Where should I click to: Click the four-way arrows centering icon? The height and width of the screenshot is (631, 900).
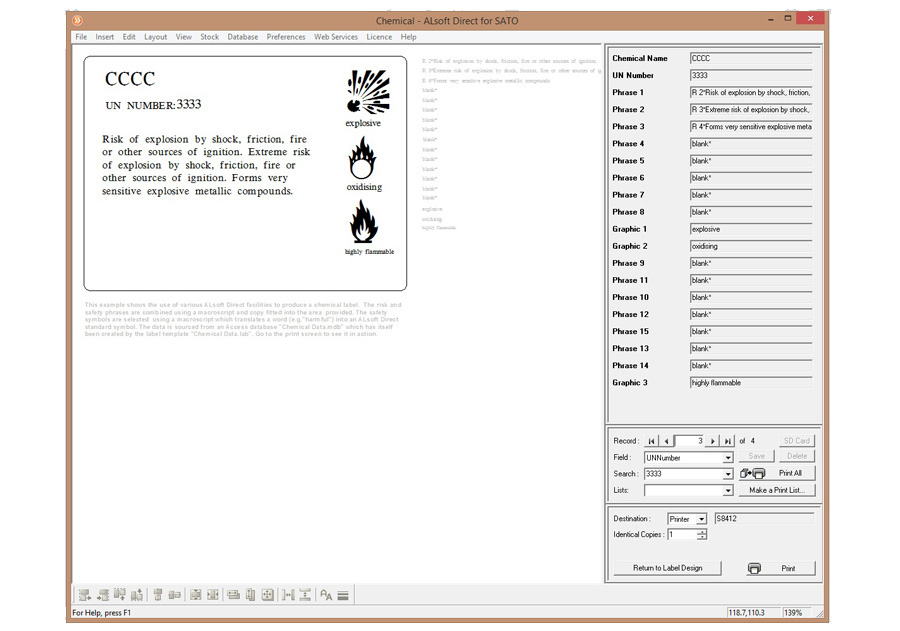tap(267, 595)
